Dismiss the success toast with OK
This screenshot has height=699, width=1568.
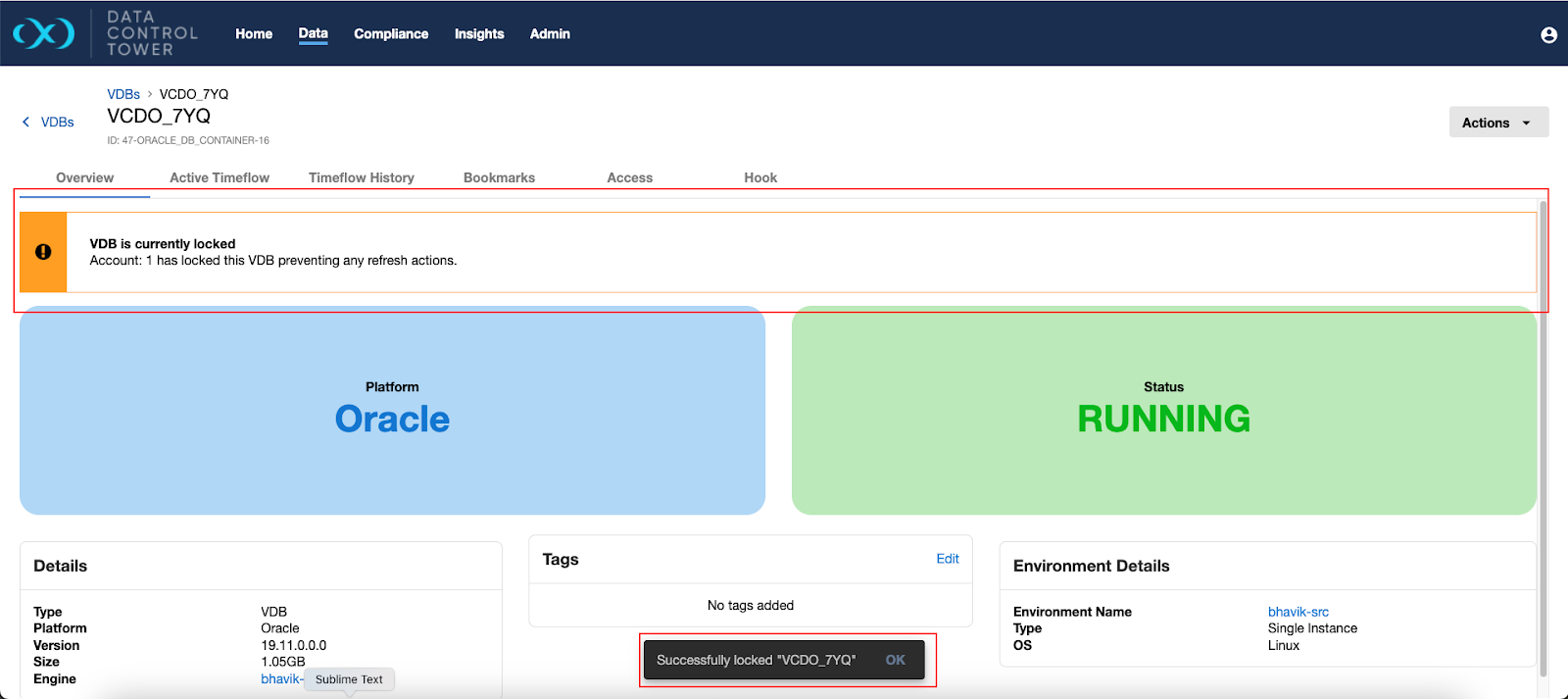[895, 661]
